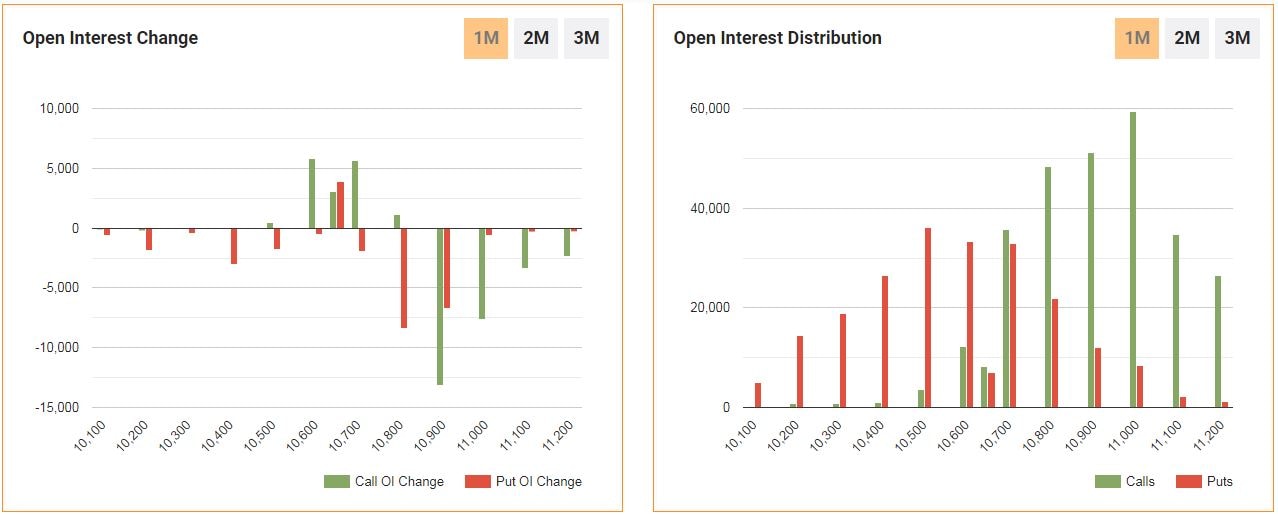This screenshot has width=1278, height=515.
Task: Toggle Put OI Change legend swatch
Action: pyautogui.click(x=478, y=482)
